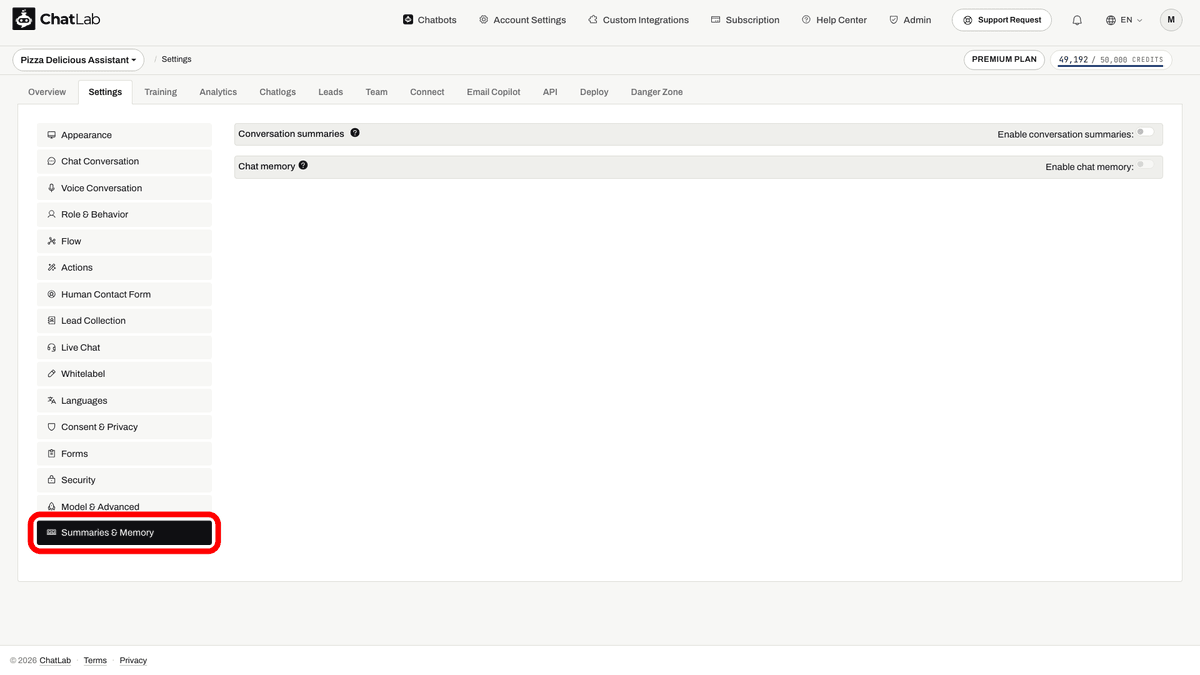Click the Lead Collection icon

pos(52,321)
